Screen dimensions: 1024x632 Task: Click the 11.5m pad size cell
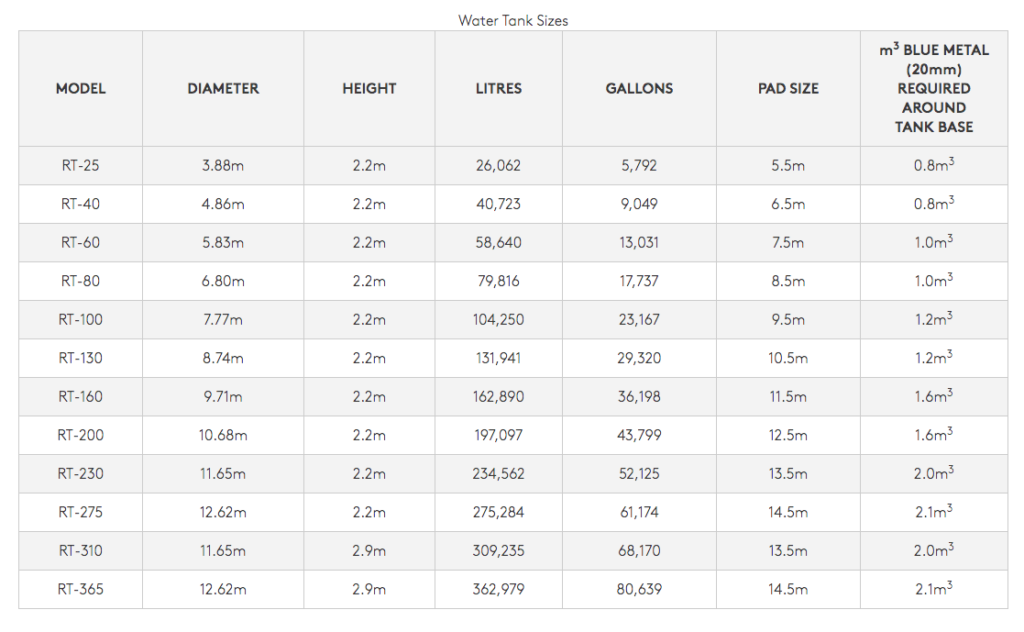[x=788, y=397]
